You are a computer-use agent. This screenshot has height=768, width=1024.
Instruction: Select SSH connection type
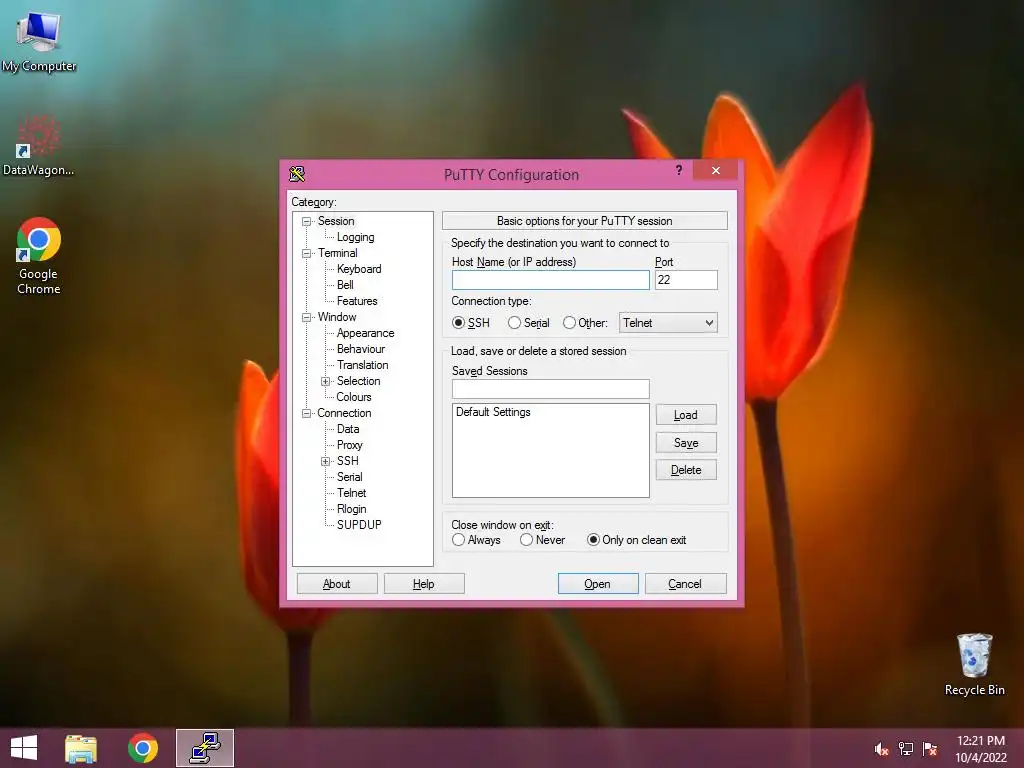coord(458,323)
